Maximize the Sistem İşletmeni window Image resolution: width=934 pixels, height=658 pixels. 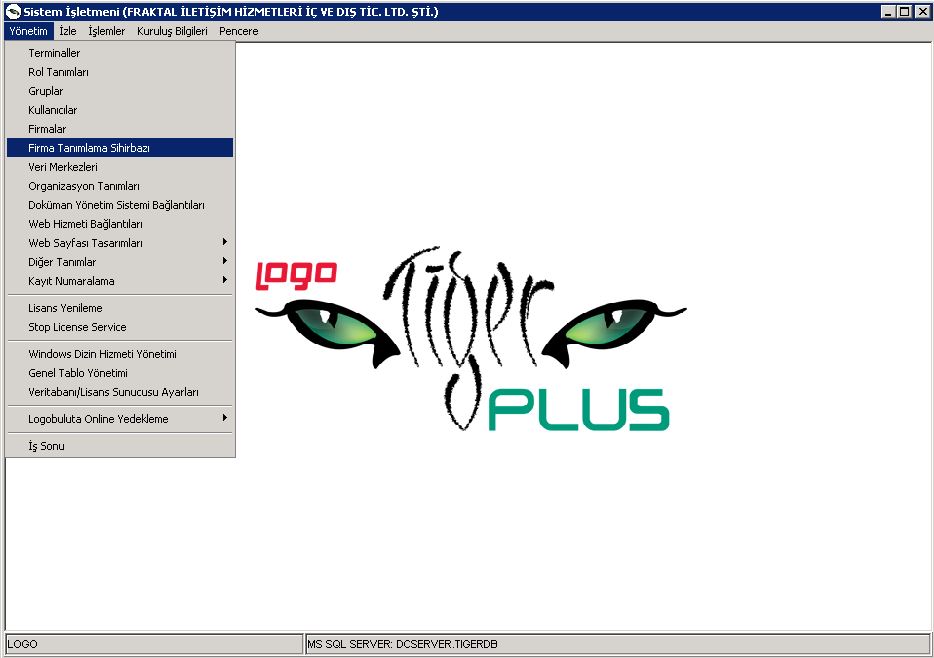point(904,11)
